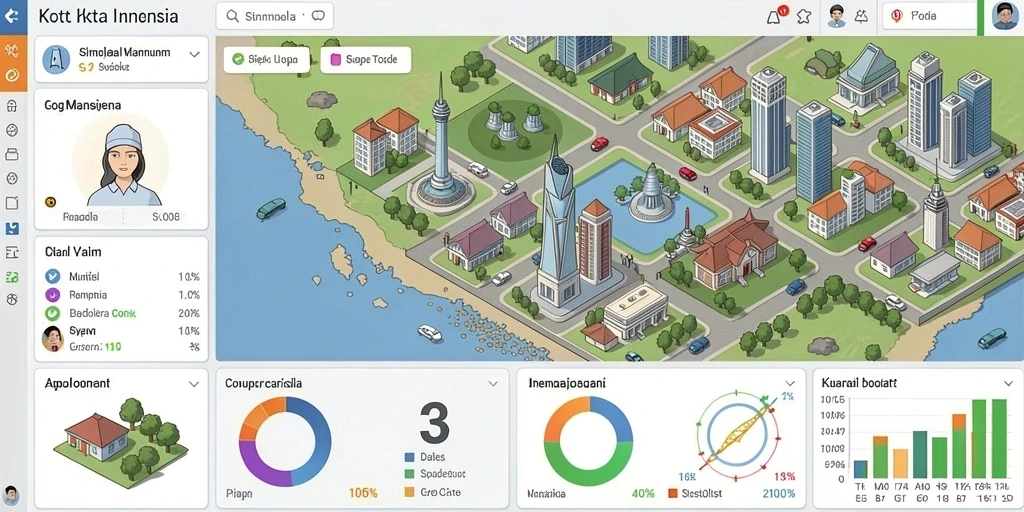Open the orange spiral icon in sidebar
Image resolution: width=1024 pixels, height=512 pixels.
[x=12, y=74]
